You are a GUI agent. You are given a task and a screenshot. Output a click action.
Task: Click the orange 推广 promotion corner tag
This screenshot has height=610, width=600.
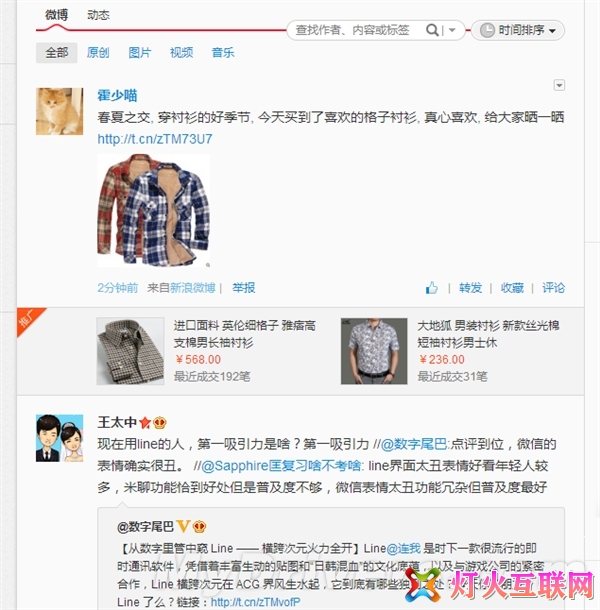click(x=29, y=319)
